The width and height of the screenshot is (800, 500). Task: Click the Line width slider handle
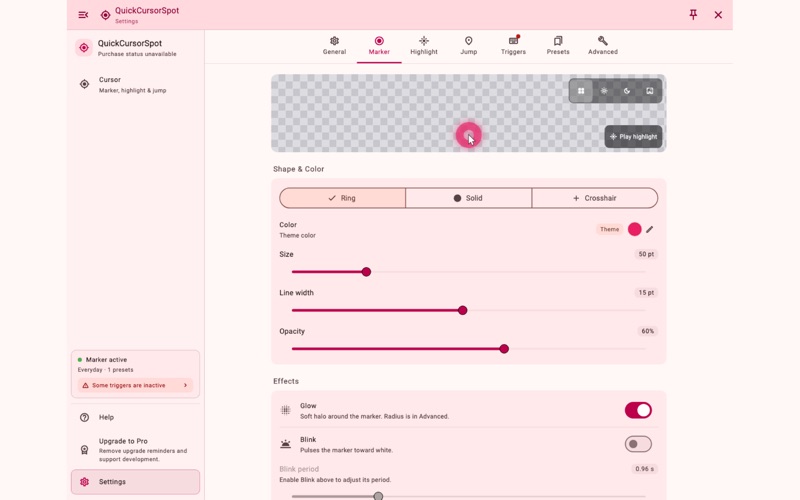coord(462,310)
